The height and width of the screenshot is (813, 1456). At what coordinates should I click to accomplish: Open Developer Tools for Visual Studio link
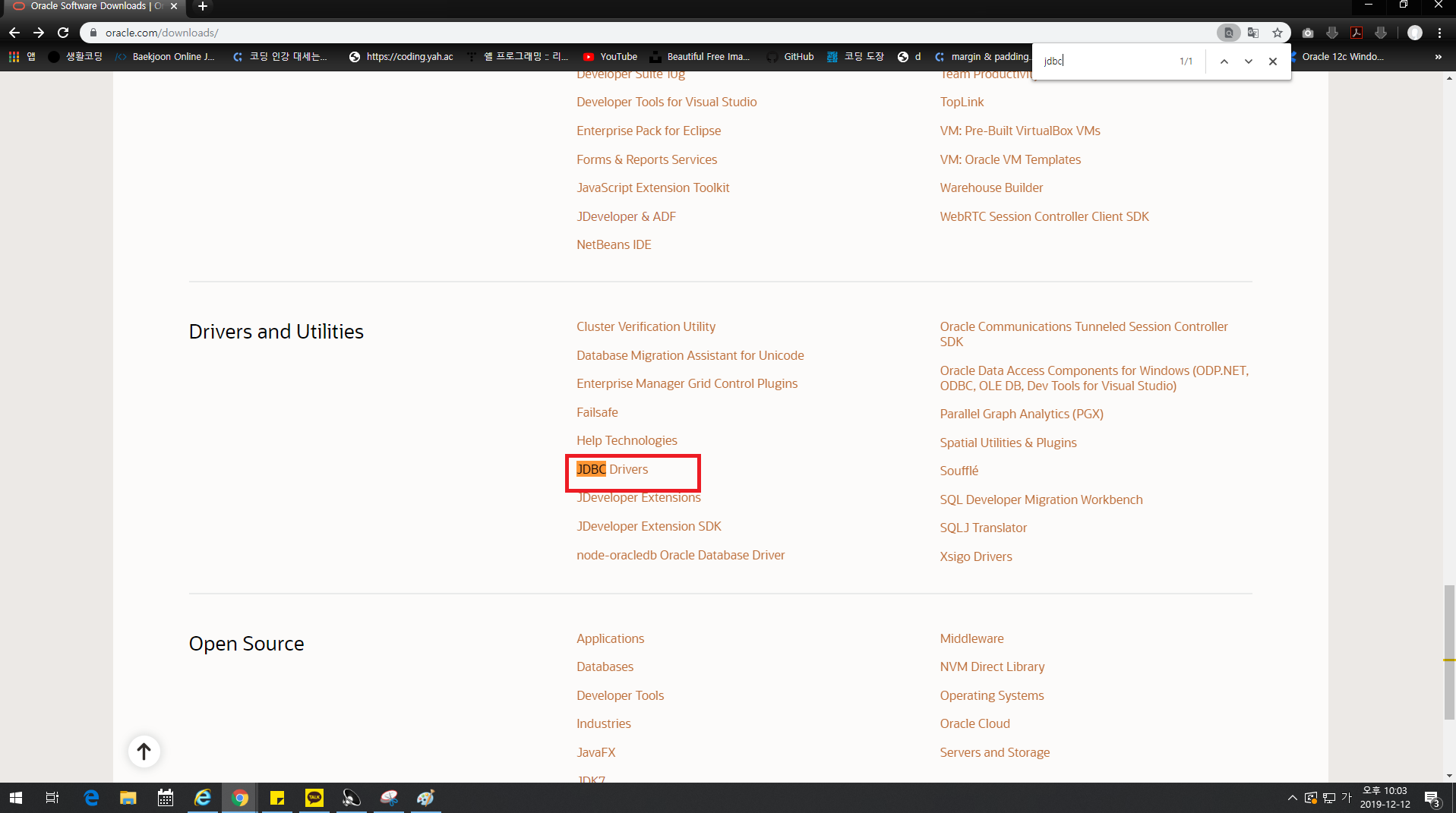click(666, 102)
